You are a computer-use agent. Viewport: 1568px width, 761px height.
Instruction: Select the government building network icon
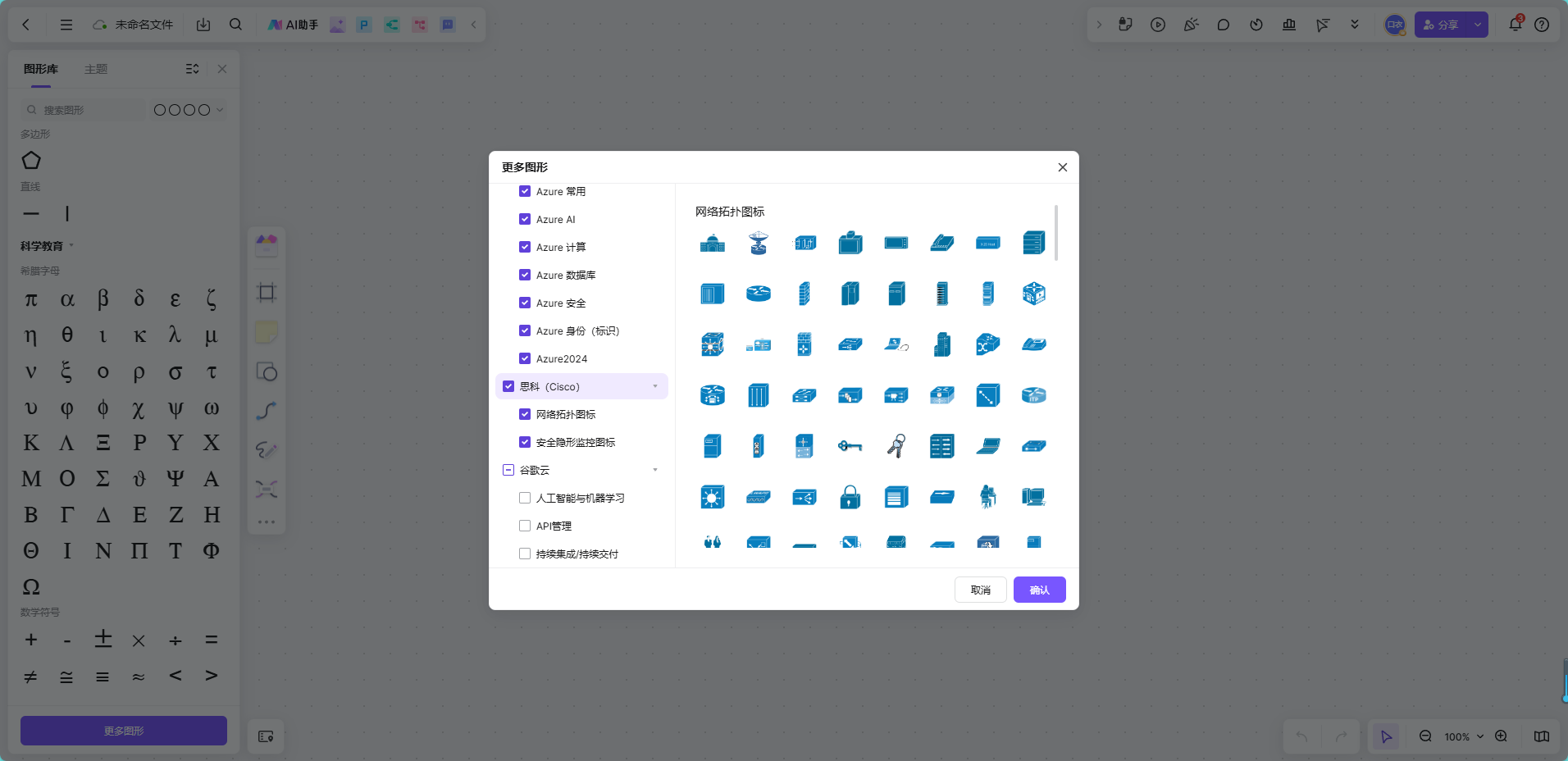[x=713, y=244]
